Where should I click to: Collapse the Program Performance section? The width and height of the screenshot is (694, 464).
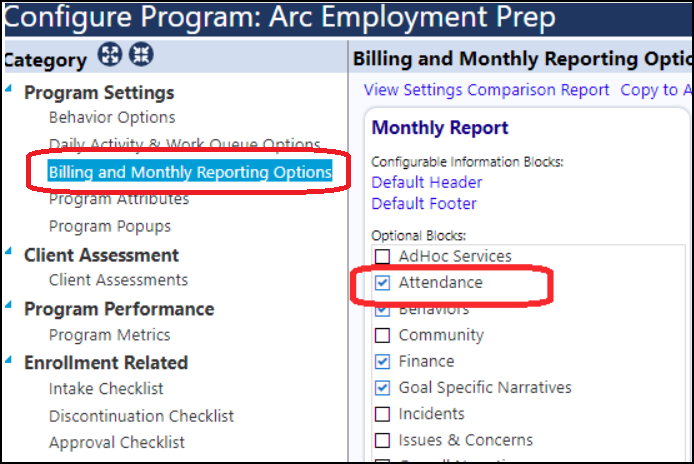8,305
